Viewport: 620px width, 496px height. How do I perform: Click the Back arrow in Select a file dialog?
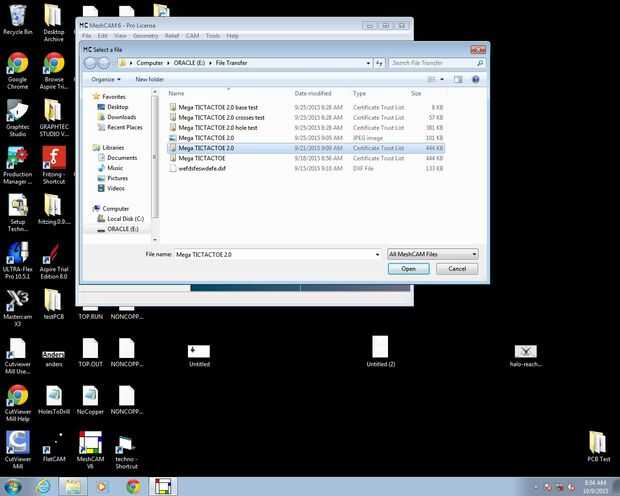click(x=90, y=63)
